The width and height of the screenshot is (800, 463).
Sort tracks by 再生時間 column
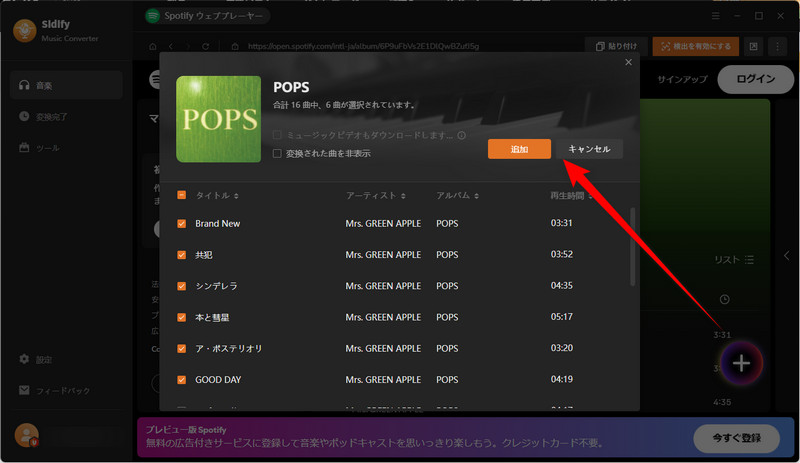point(571,196)
